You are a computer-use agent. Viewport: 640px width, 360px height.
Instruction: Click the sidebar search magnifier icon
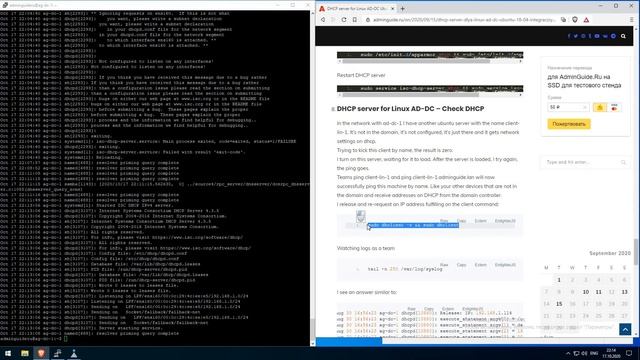623,162
